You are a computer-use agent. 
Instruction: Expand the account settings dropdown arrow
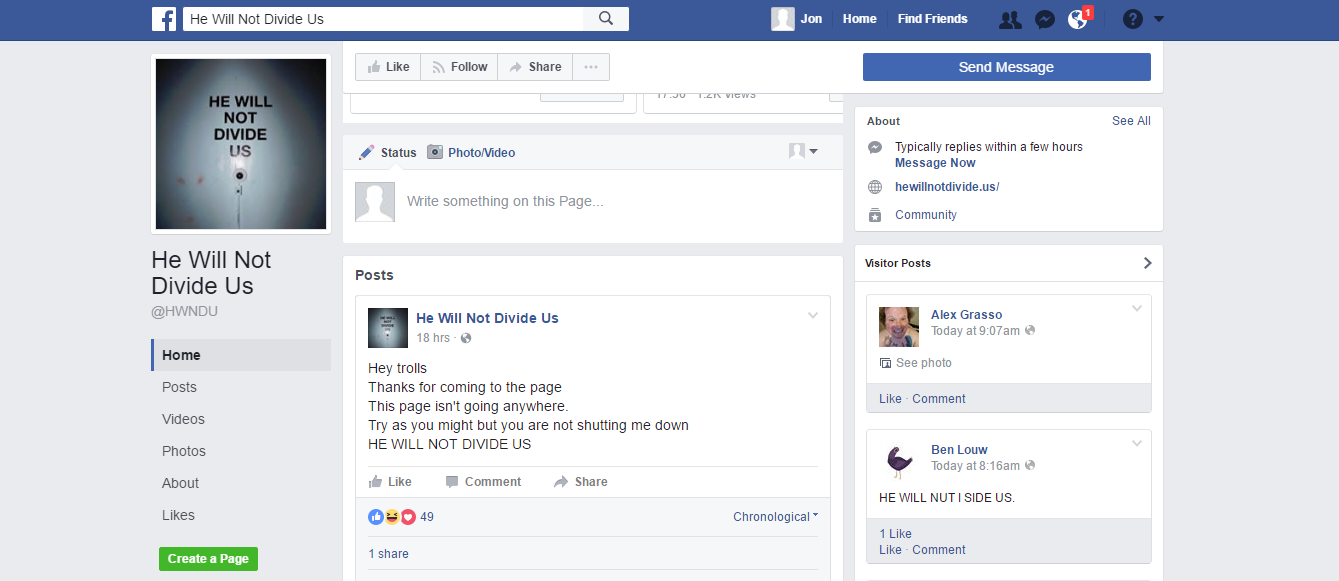(x=1159, y=19)
